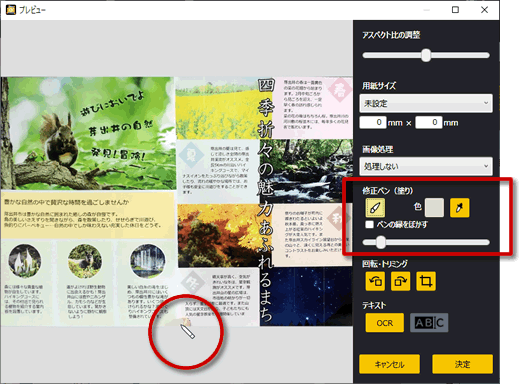Click the プレビュー app icon in title bar

tap(11, 10)
